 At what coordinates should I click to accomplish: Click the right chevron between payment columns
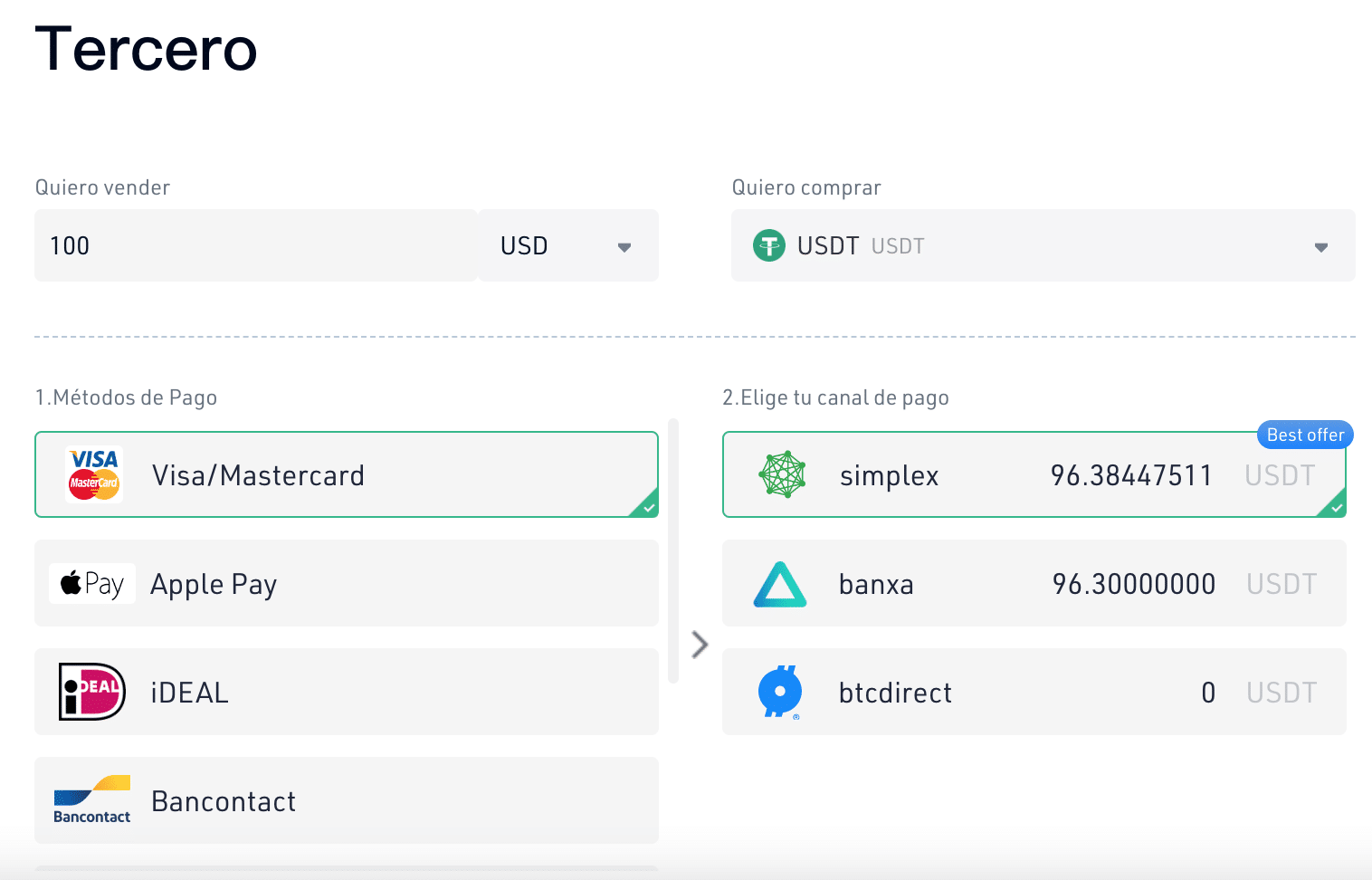tap(700, 644)
